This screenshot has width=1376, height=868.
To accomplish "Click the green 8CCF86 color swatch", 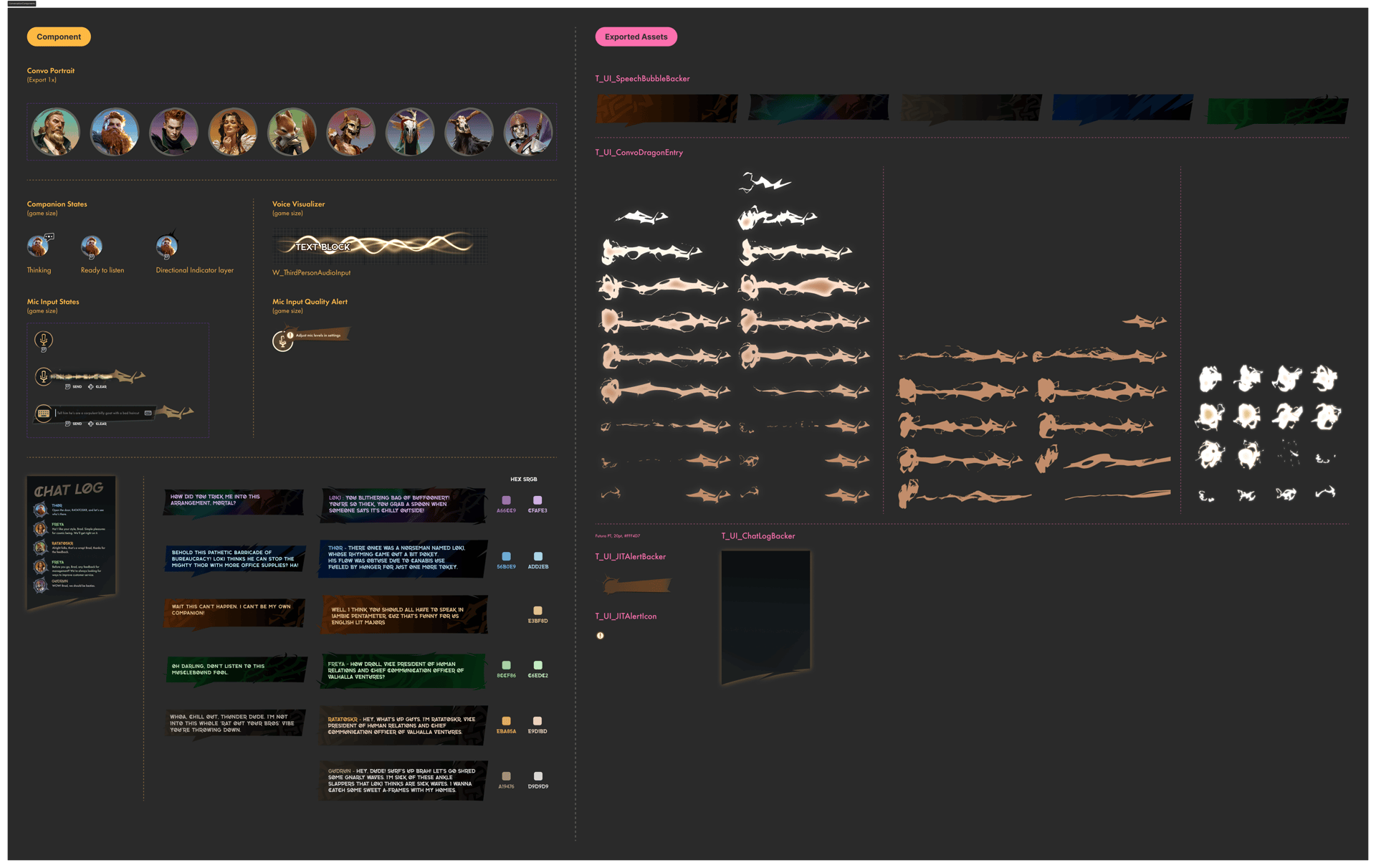I will click(506, 665).
